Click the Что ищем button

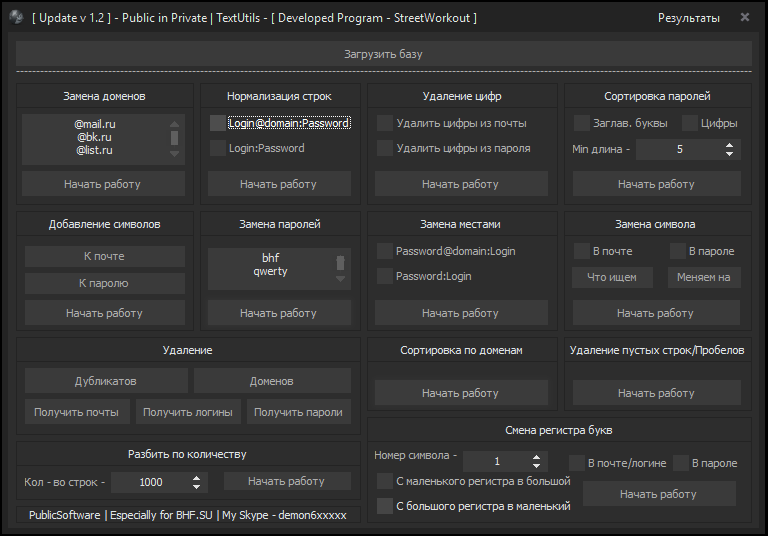pos(612,277)
